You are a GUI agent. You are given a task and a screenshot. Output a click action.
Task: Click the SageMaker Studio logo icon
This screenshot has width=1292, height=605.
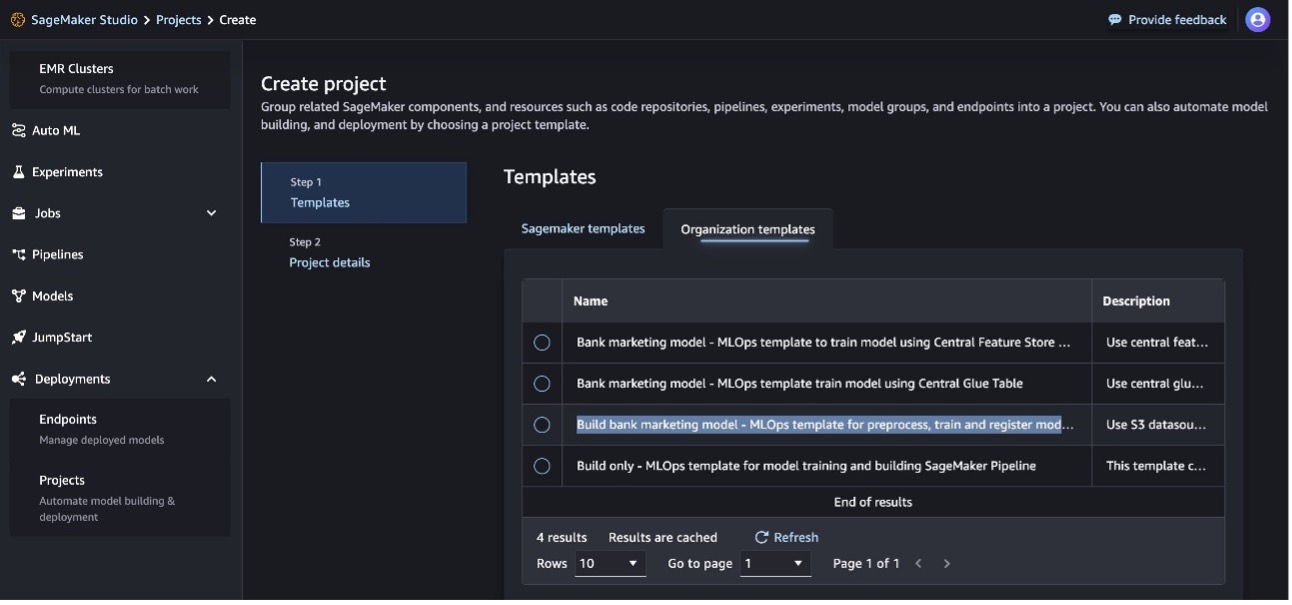coord(18,20)
